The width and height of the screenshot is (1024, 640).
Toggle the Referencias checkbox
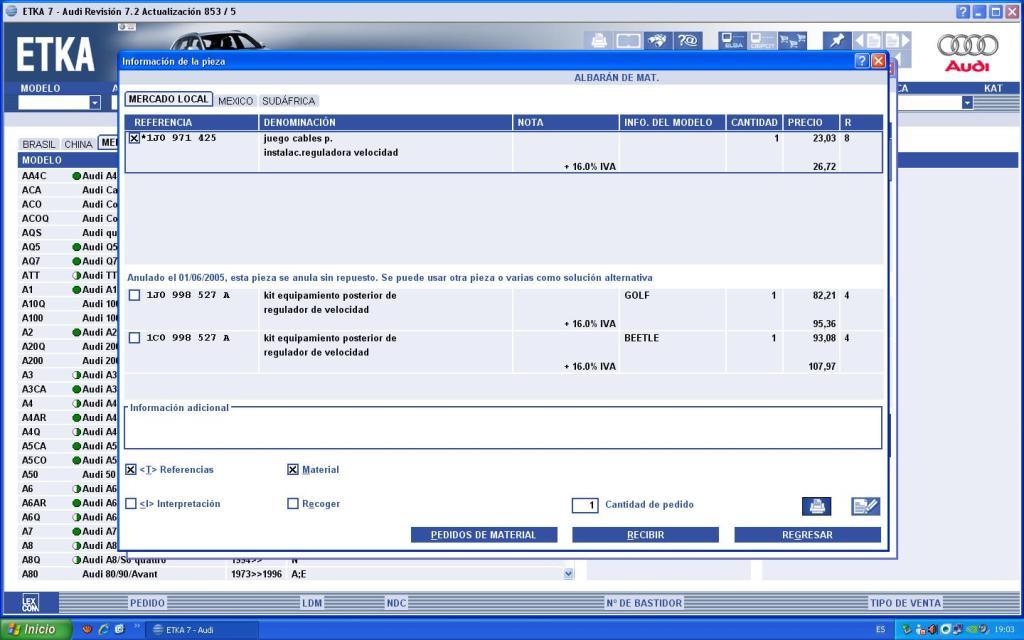tap(131, 470)
